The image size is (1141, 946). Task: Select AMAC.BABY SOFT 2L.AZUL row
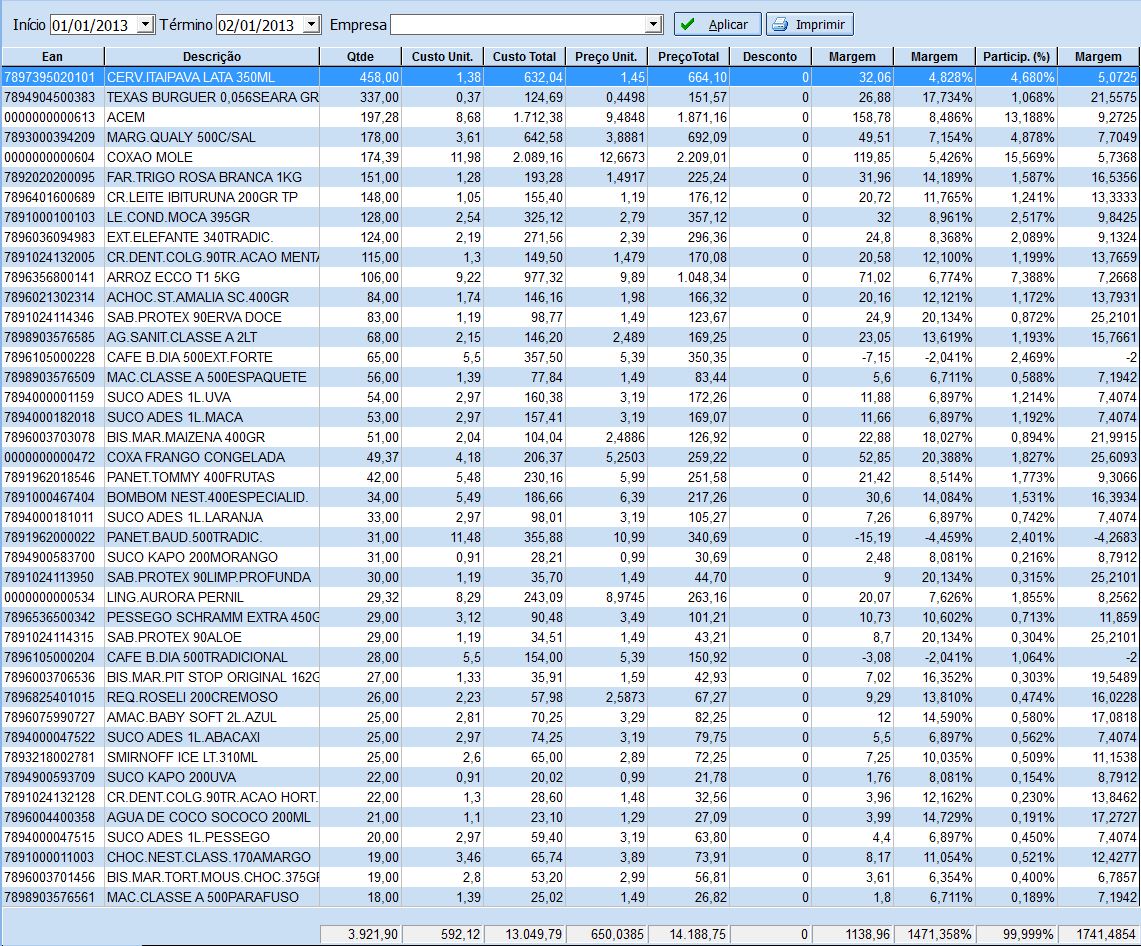[x=570, y=718]
